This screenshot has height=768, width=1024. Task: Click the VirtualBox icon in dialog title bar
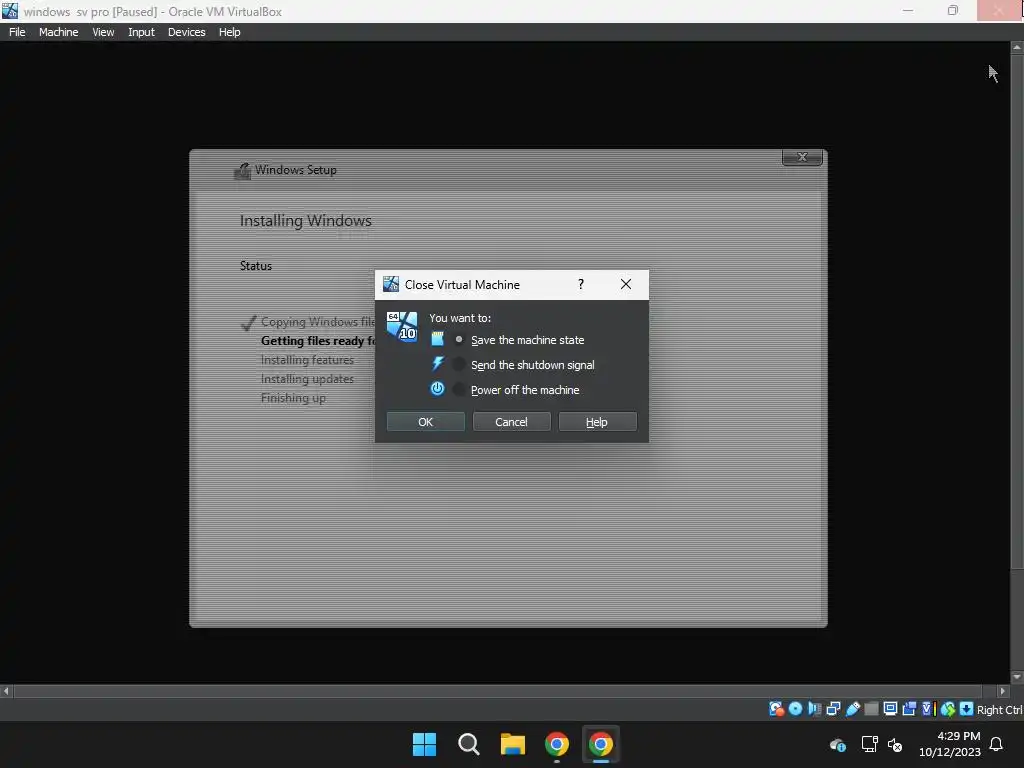tap(391, 284)
